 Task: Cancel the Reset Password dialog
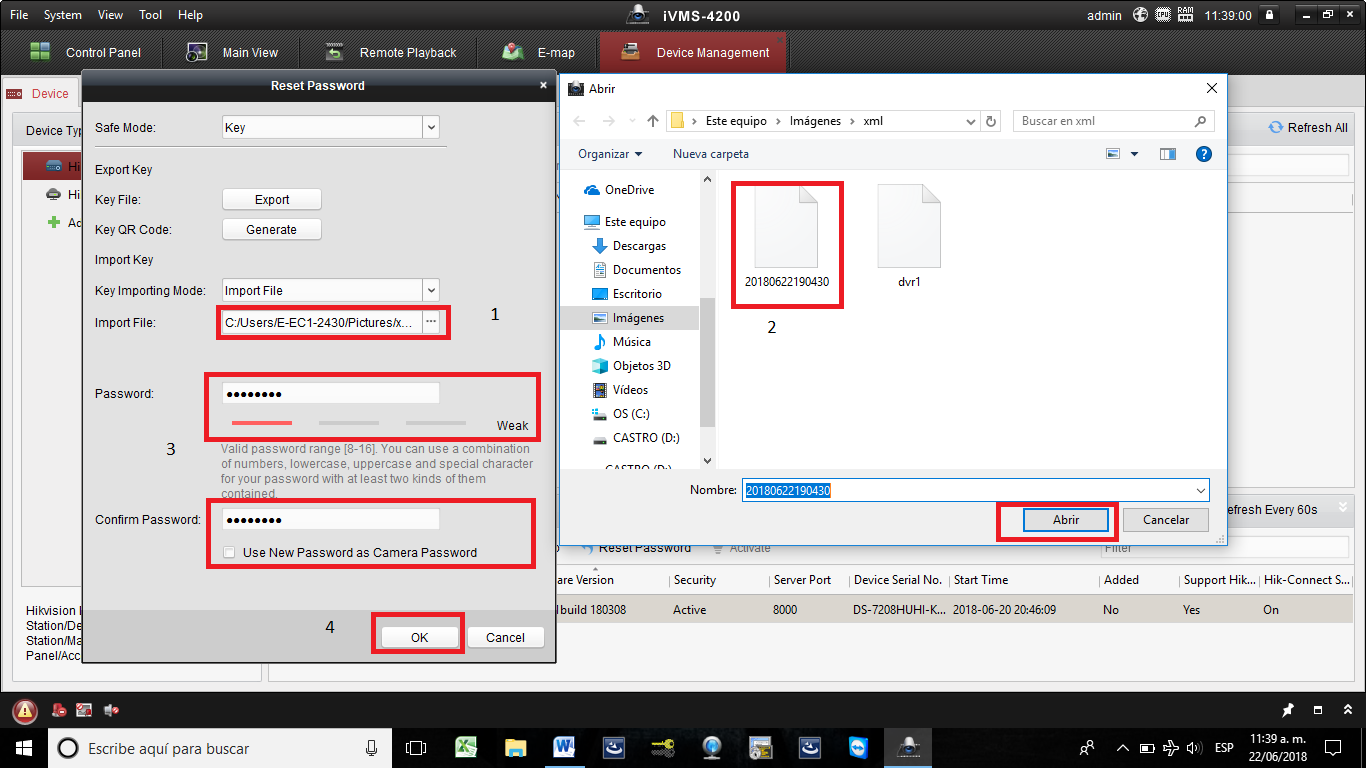[505, 637]
